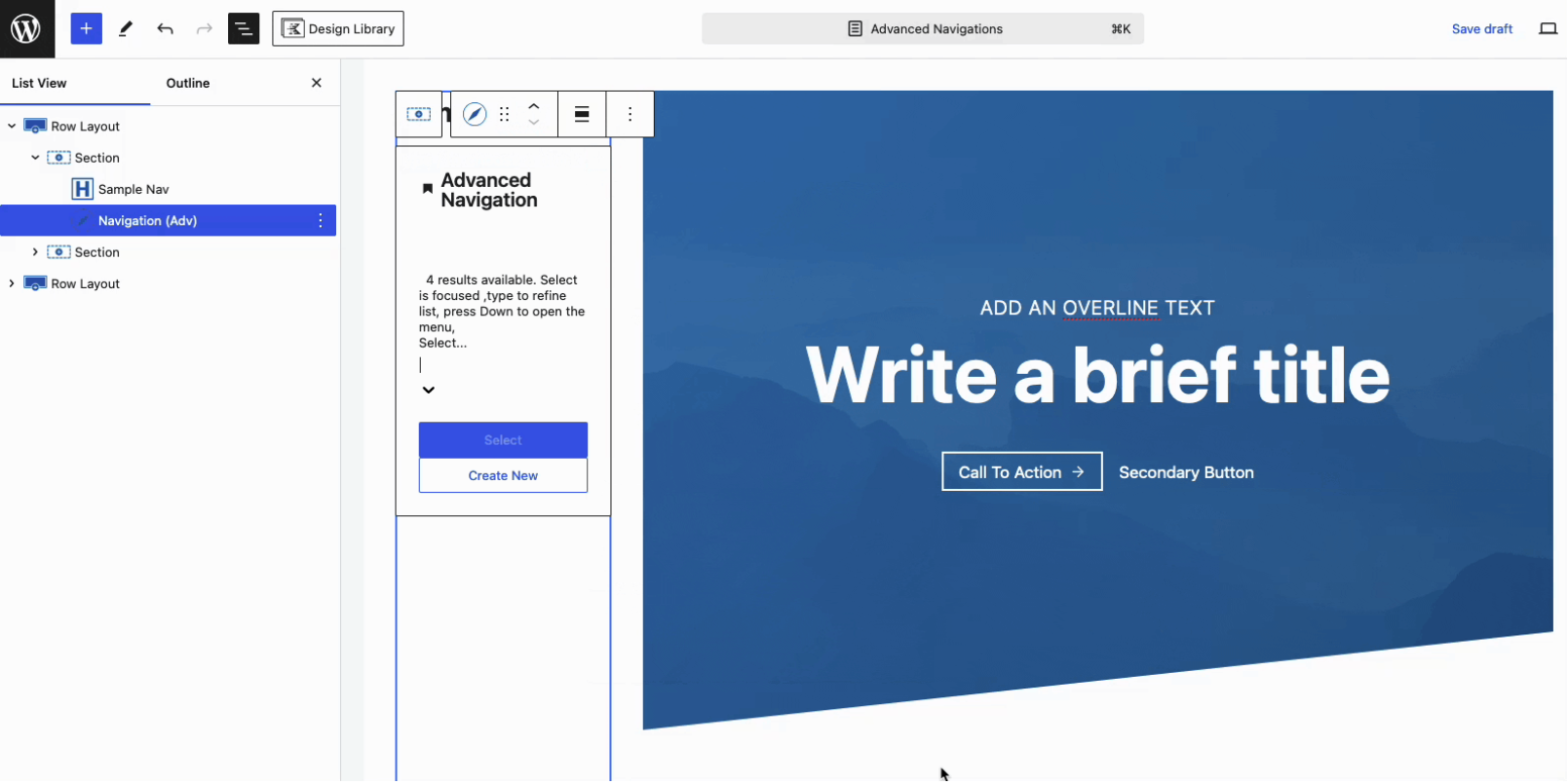Click the Create New navigation button
This screenshot has height=784, width=1568.
(x=503, y=476)
